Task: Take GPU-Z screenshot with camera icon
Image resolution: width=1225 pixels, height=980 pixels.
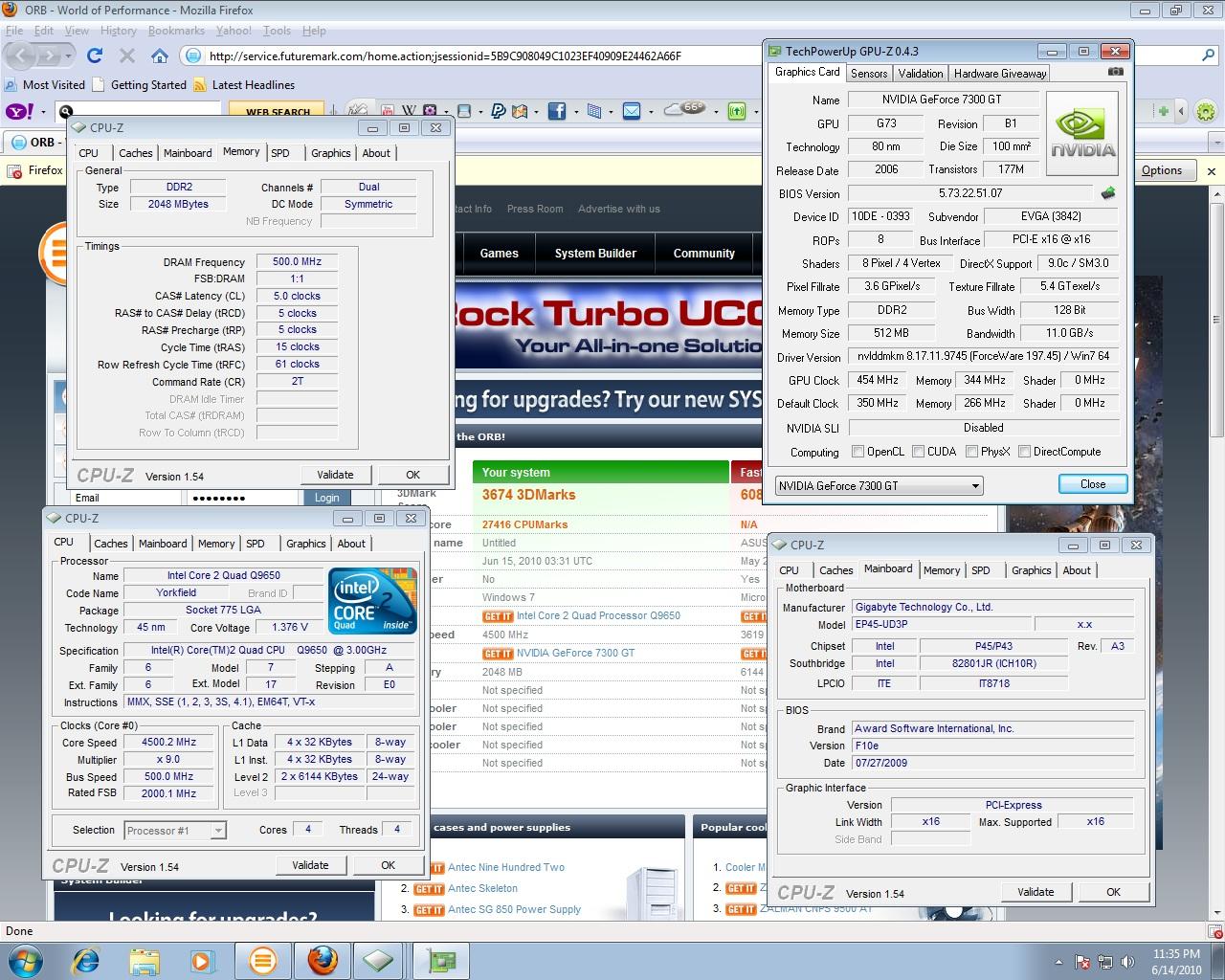Action: click(x=1116, y=72)
